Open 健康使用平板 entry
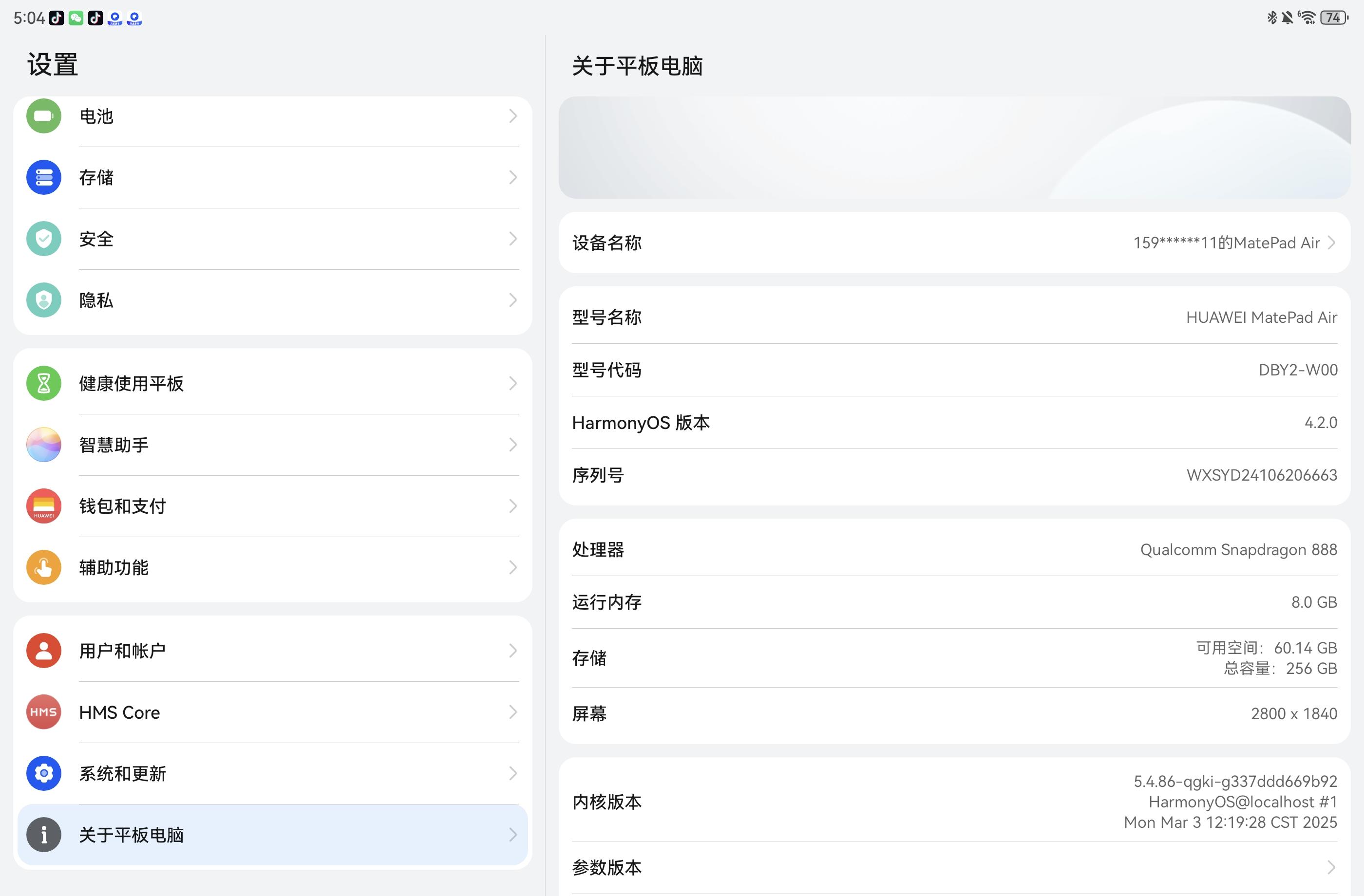The width and height of the screenshot is (1364, 896). (x=273, y=383)
